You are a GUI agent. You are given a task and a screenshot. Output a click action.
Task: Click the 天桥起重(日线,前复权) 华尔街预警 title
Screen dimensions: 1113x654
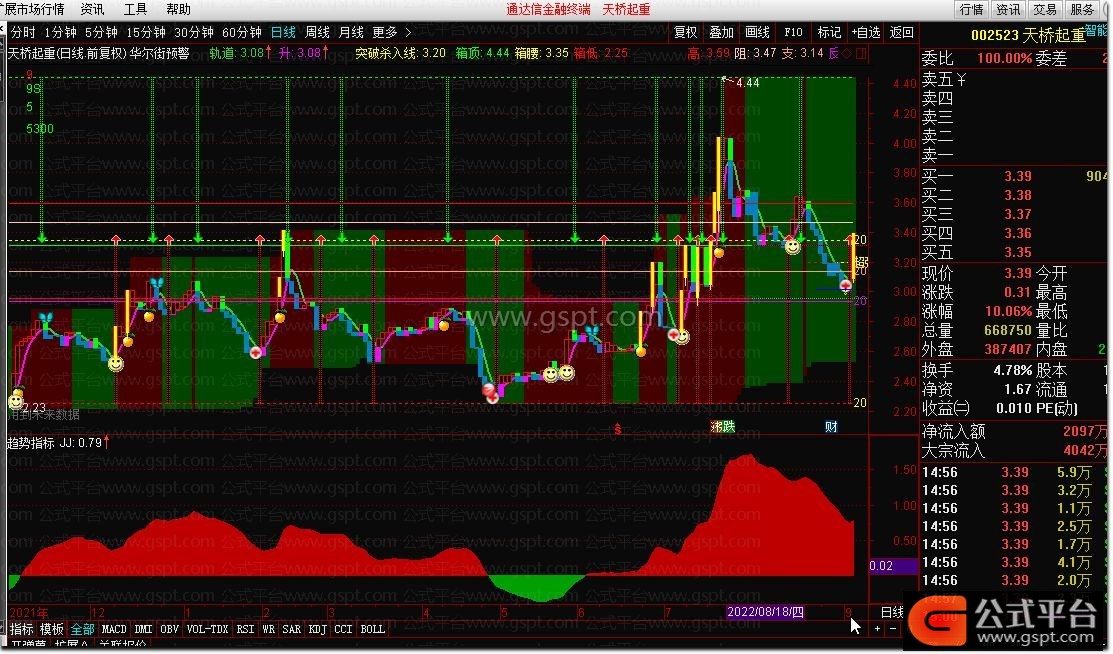coord(99,53)
